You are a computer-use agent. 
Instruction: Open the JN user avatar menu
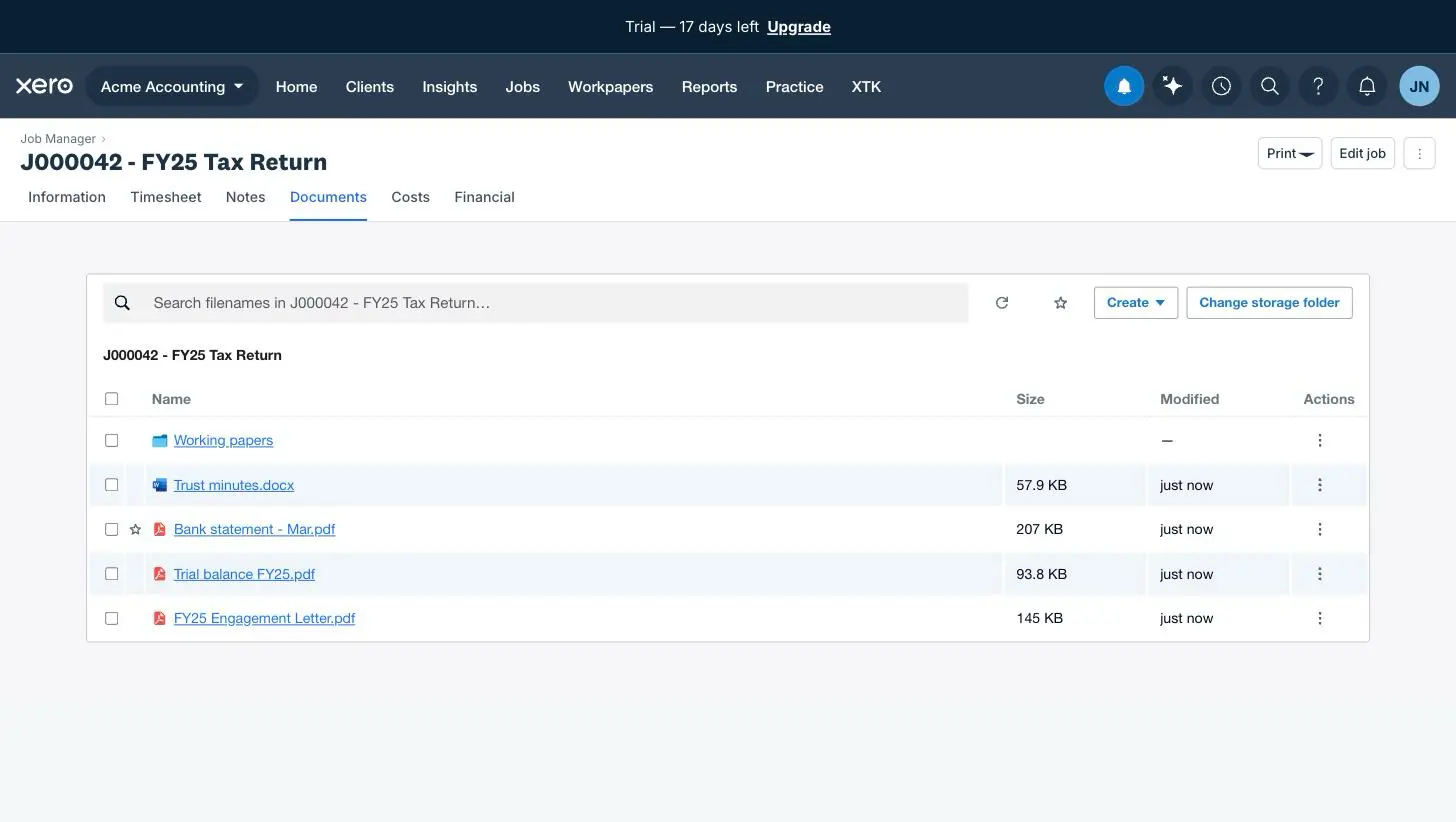pos(1419,86)
